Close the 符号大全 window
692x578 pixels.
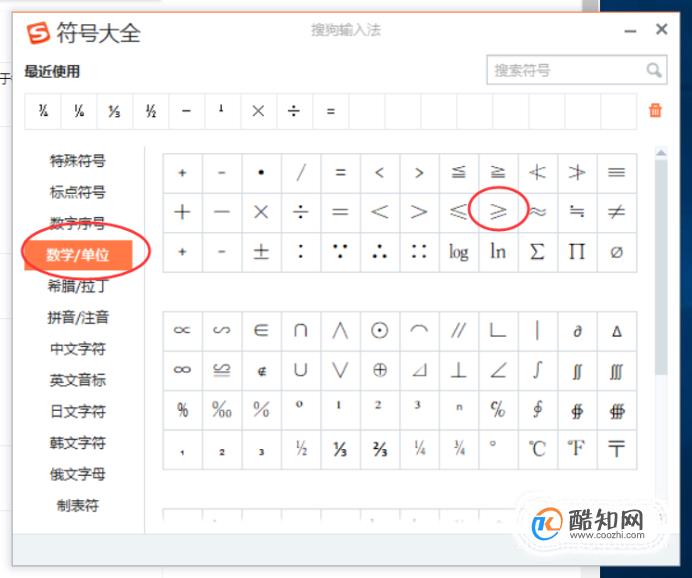click(661, 30)
